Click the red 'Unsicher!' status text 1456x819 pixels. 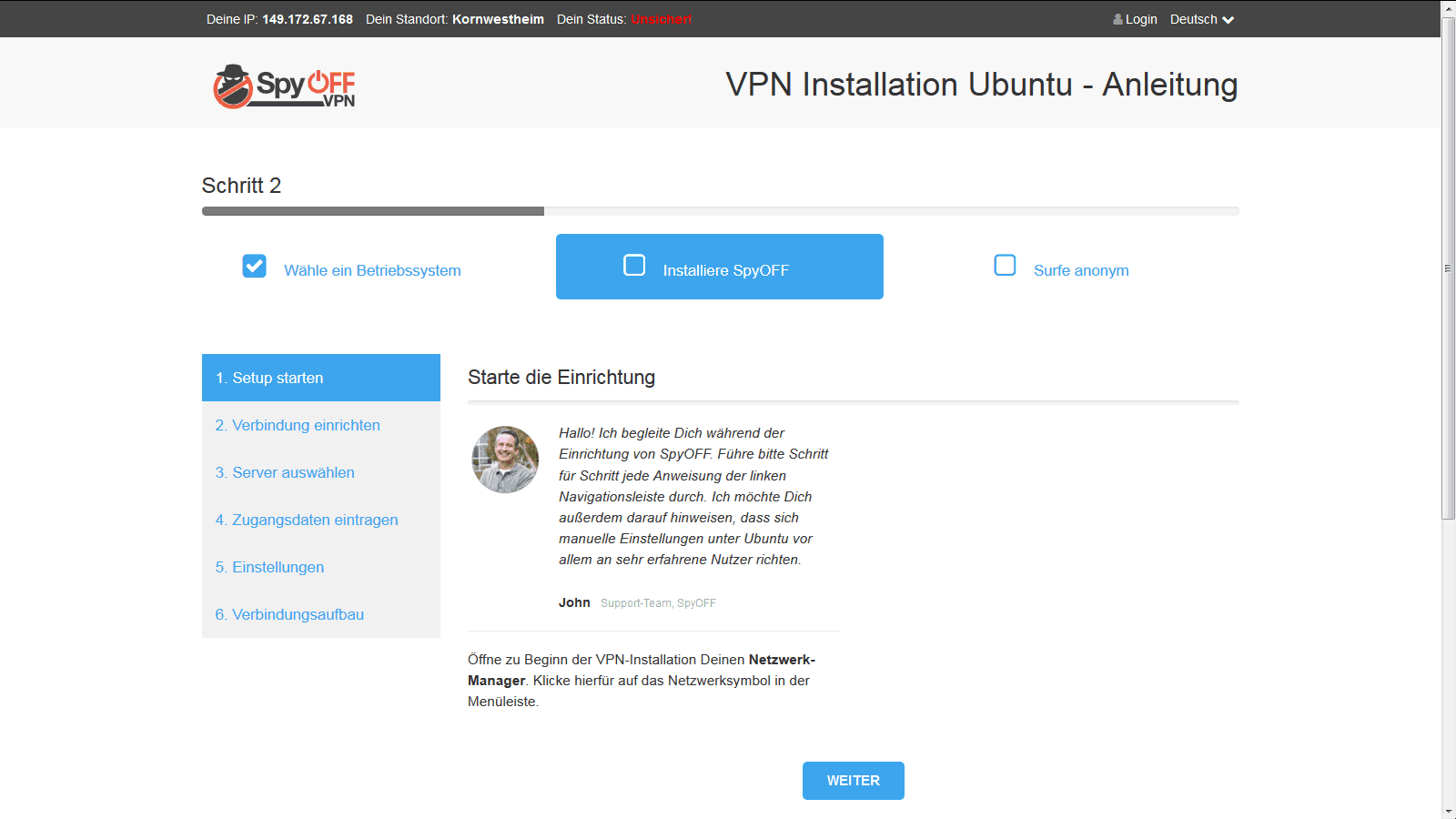pos(662,19)
